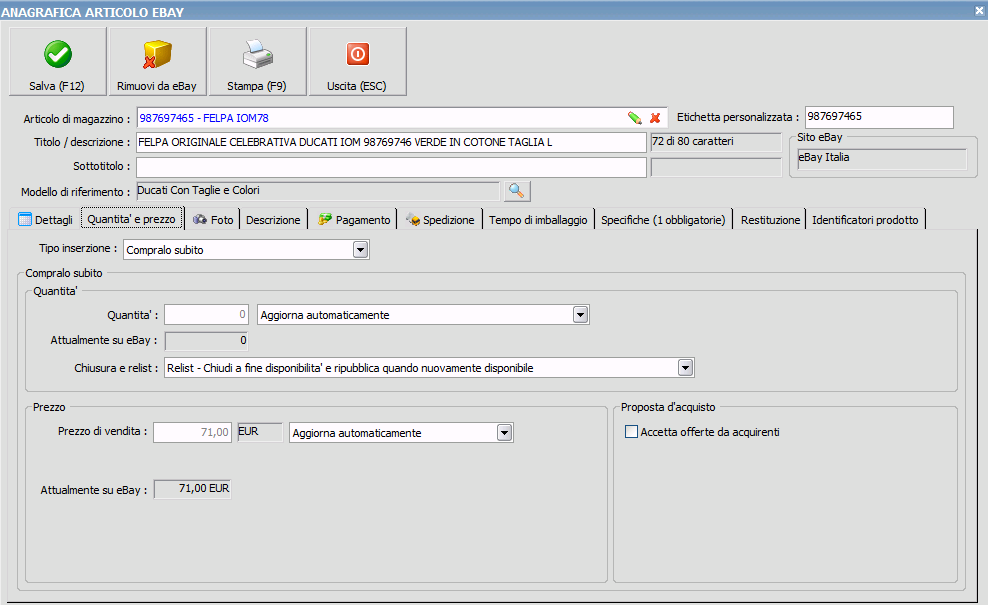Click the red Uscita power icon

point(357,54)
